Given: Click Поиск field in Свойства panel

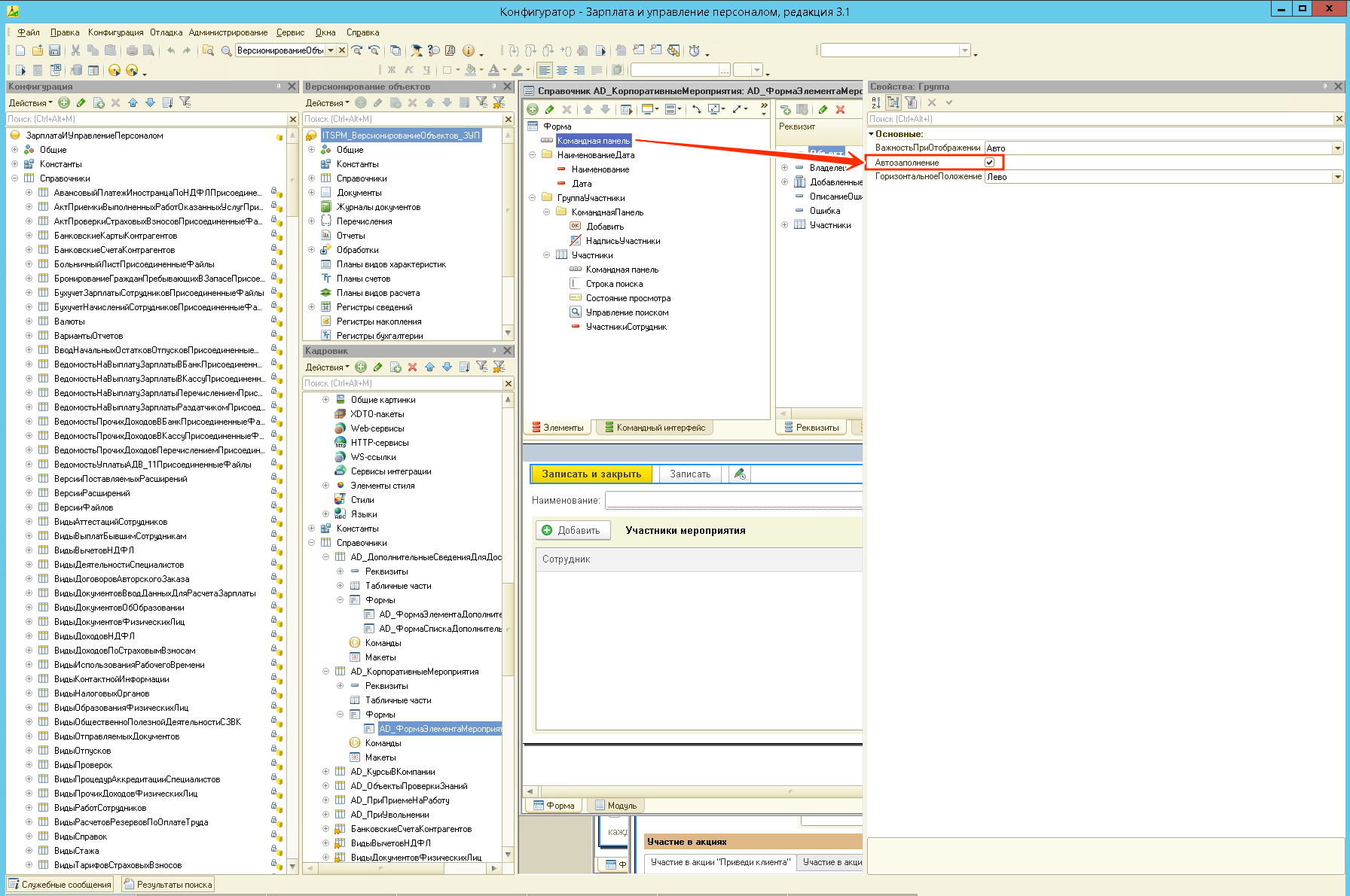Looking at the screenshot, I should 1100,119.
